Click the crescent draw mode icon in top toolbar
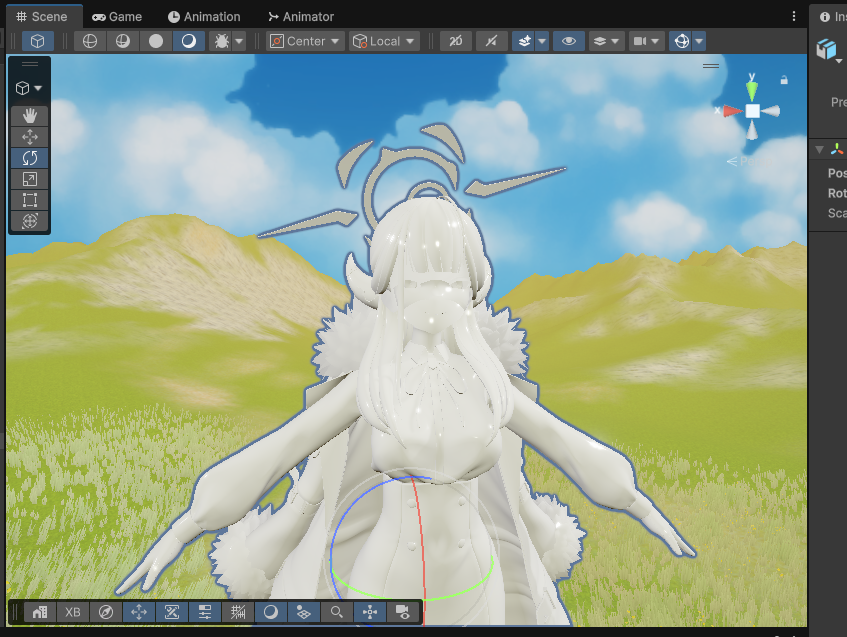Viewport: 847px width, 637px height. [x=189, y=41]
